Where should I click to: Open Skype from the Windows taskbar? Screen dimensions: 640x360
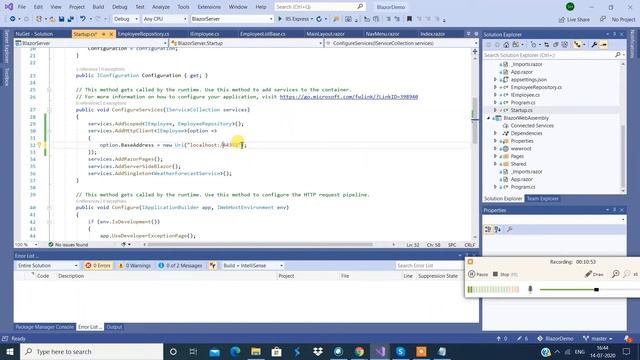pyautogui.click(x=400, y=352)
